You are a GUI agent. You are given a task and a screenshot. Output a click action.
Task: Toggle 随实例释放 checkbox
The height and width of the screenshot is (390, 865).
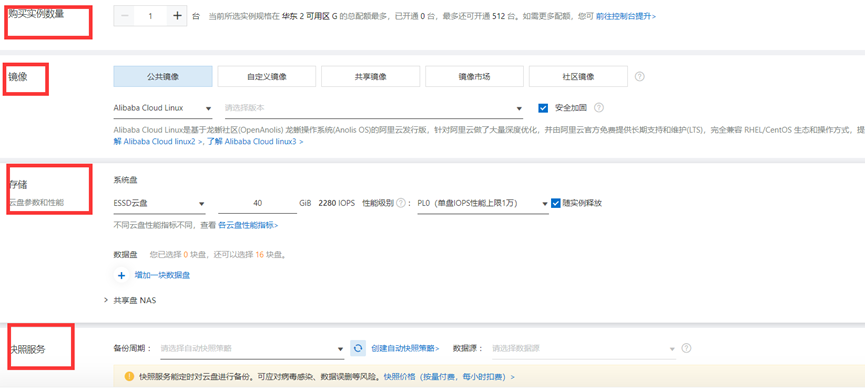(556, 203)
